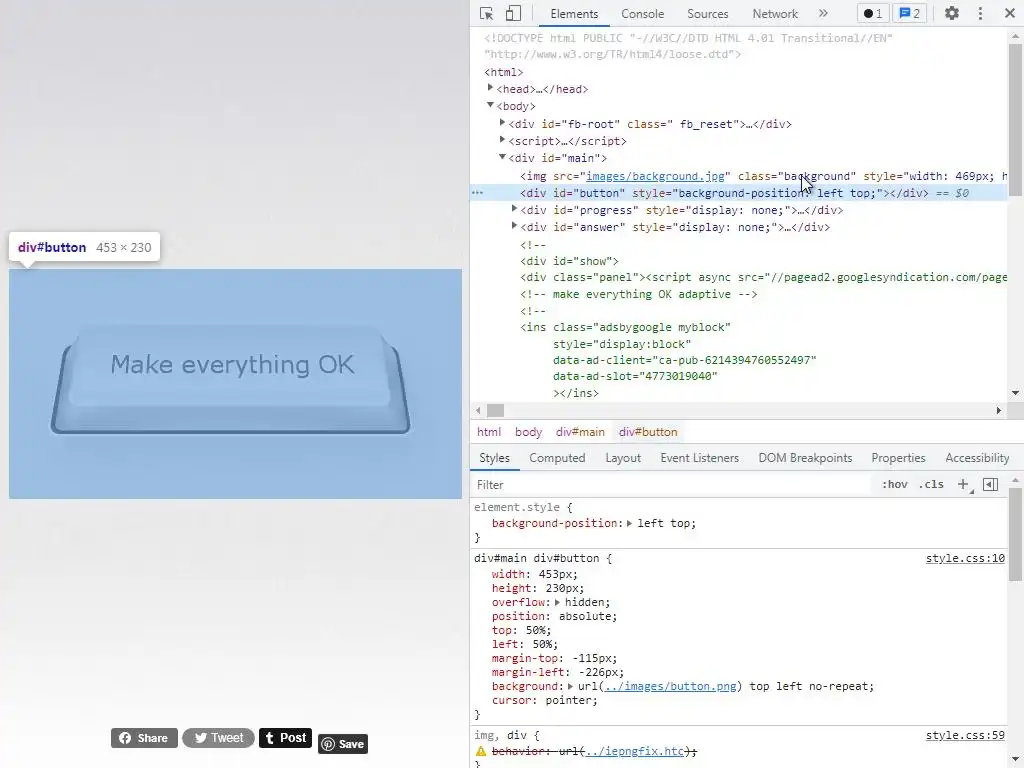Open style.css:59 source link

point(965,735)
